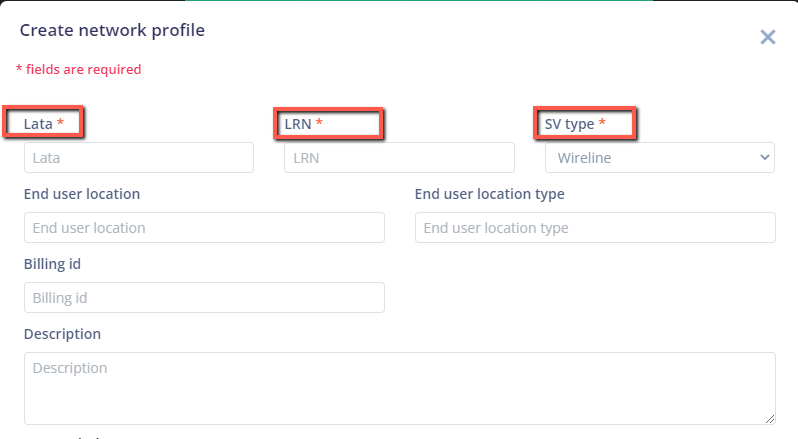Click the SV type field label
Viewport: 798px width, 439px height.
tap(569, 123)
